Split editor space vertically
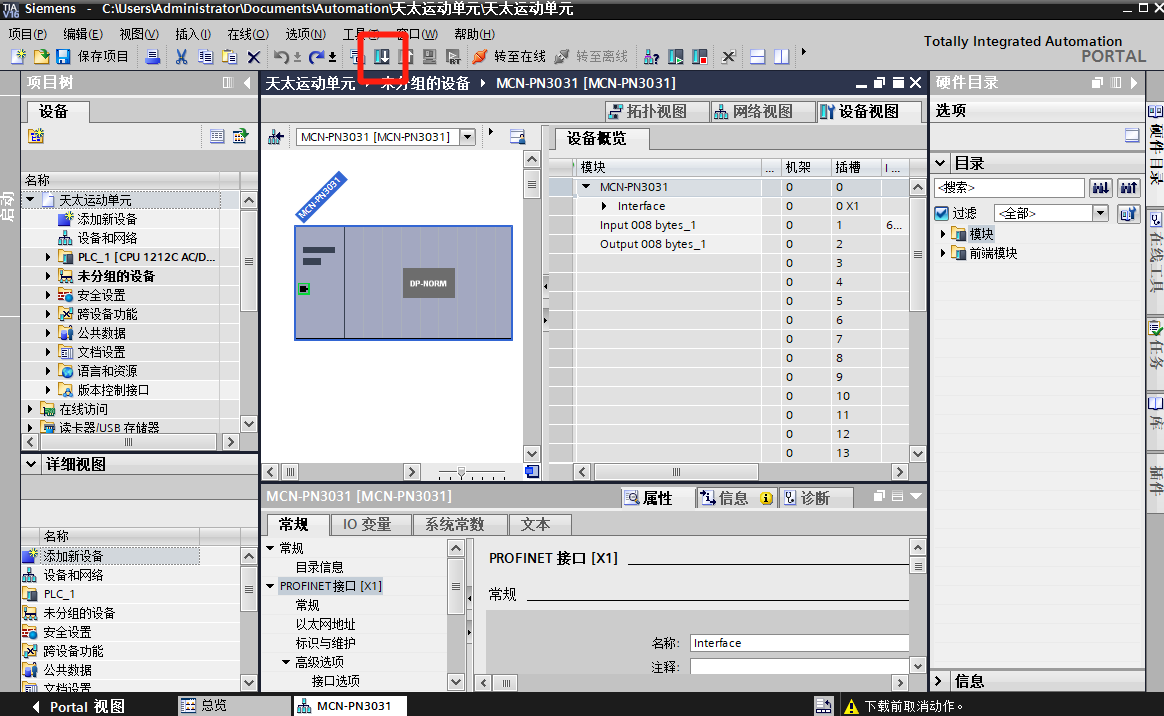The image size is (1164, 716). 781,56
